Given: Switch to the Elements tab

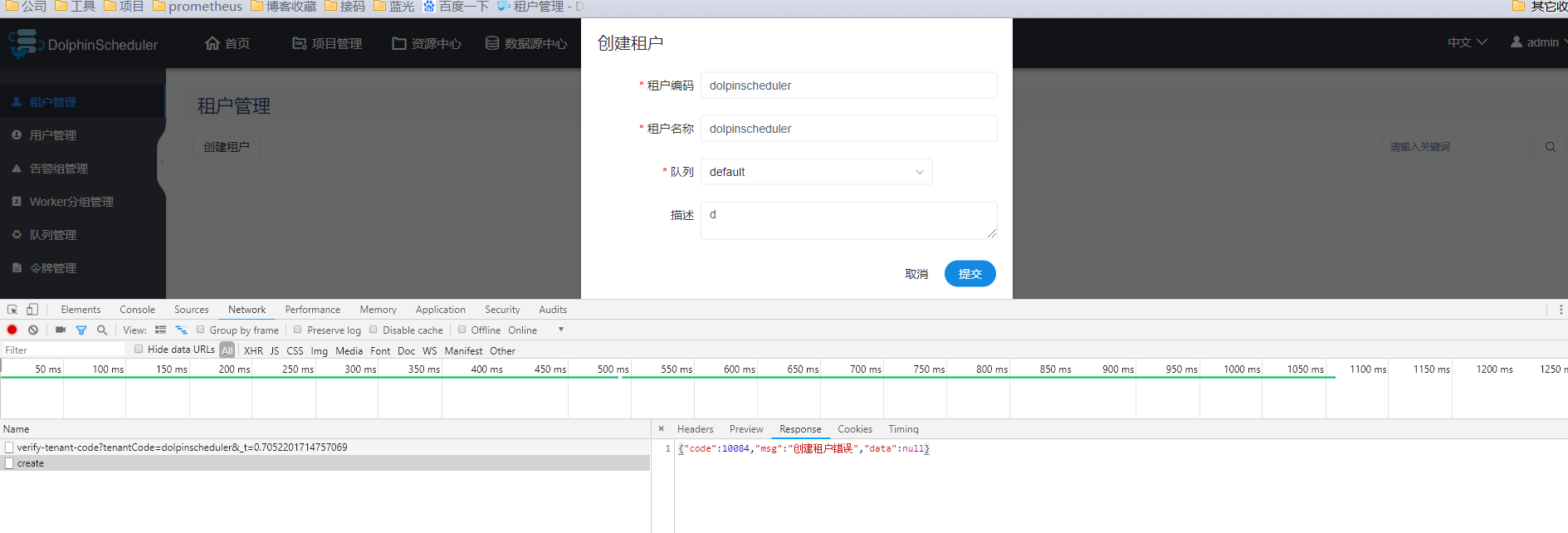Looking at the screenshot, I should click(x=81, y=310).
